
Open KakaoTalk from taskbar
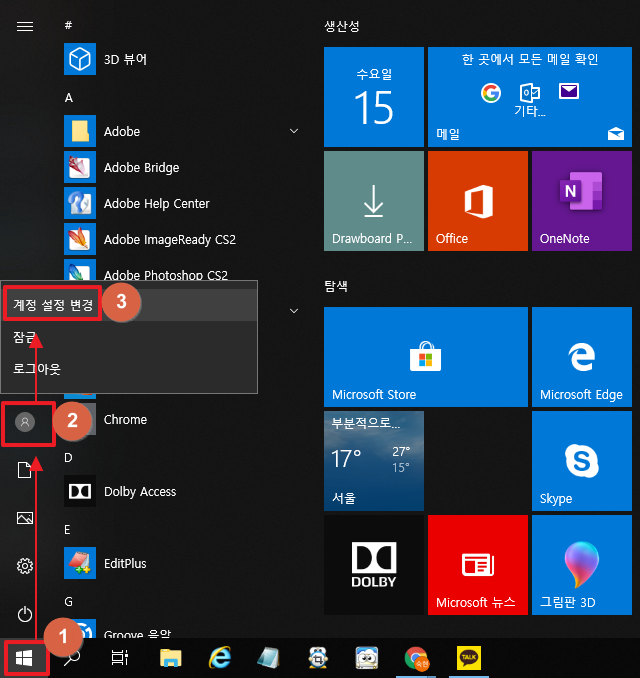point(469,658)
